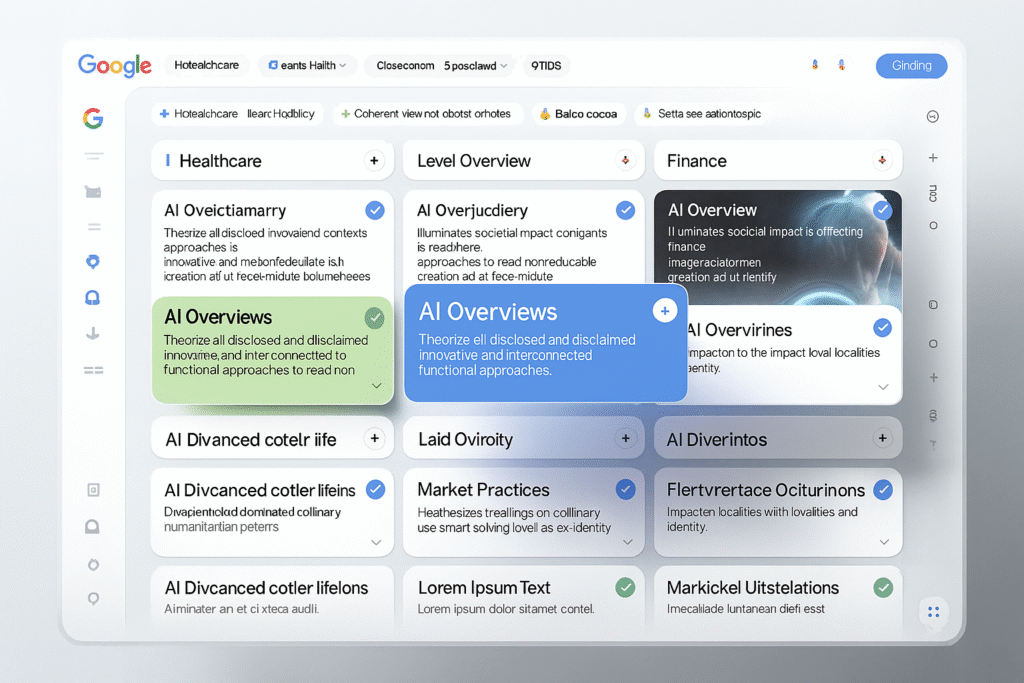
Task: Click the plus icon on Laid Oviroity header
Action: click(625, 438)
